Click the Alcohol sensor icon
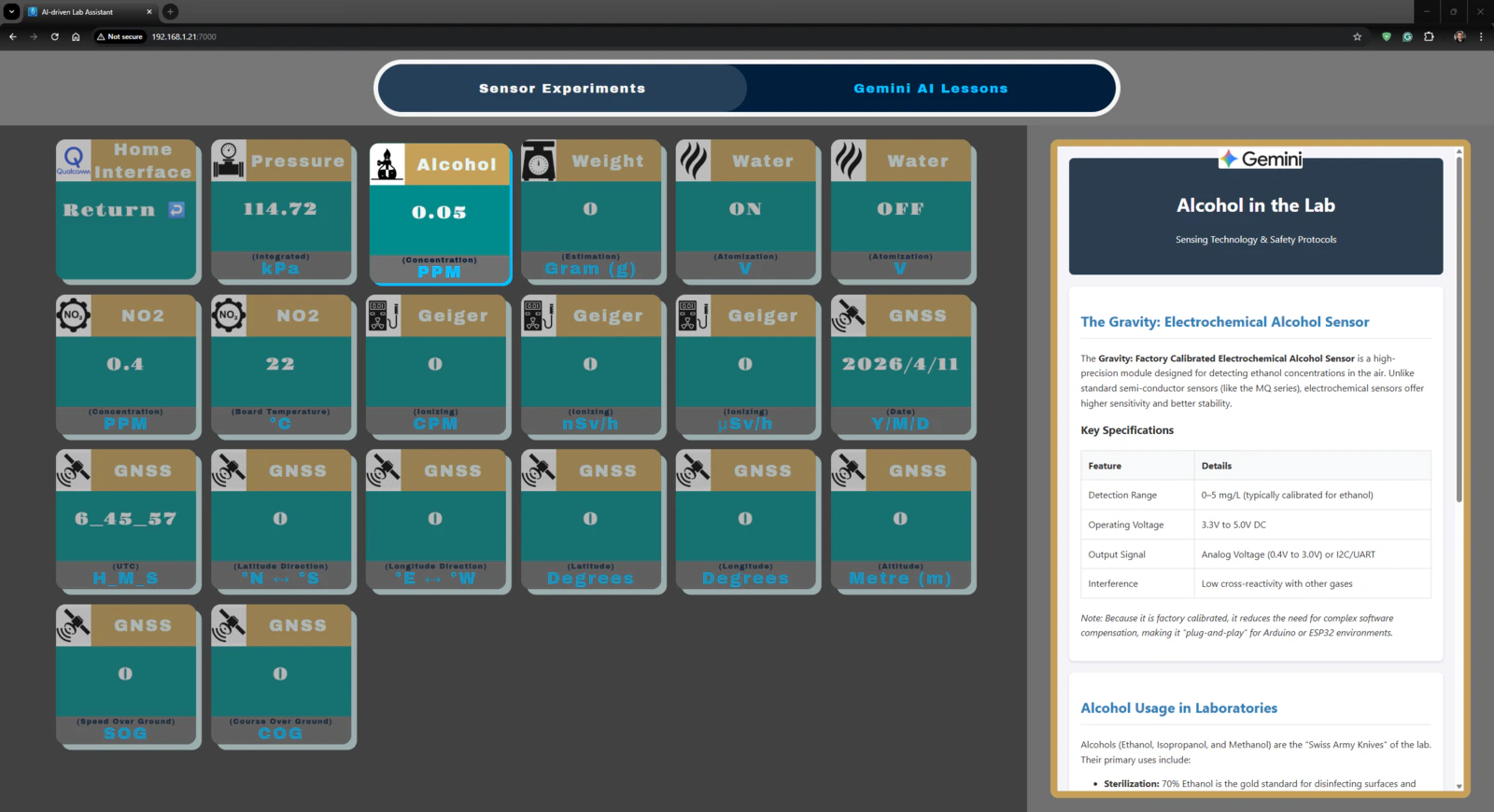 (x=388, y=163)
